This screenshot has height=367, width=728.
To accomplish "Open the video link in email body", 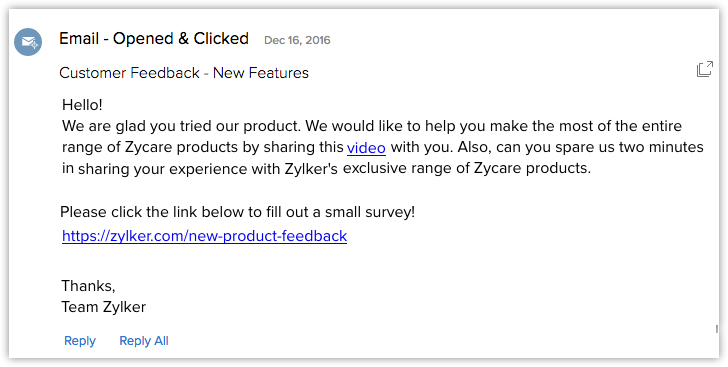I will [x=366, y=148].
